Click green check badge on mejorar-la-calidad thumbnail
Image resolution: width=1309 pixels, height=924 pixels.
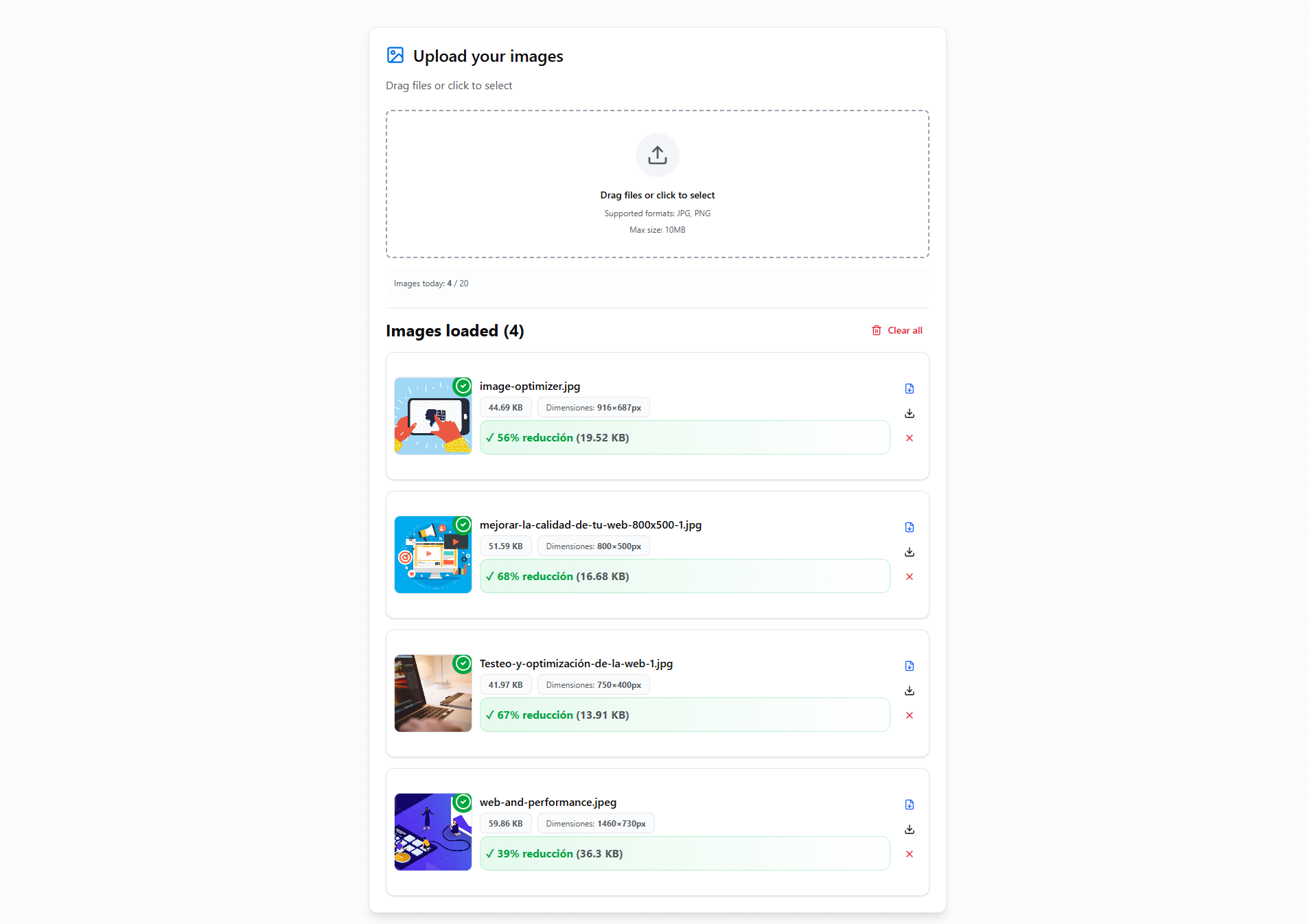tap(463, 524)
